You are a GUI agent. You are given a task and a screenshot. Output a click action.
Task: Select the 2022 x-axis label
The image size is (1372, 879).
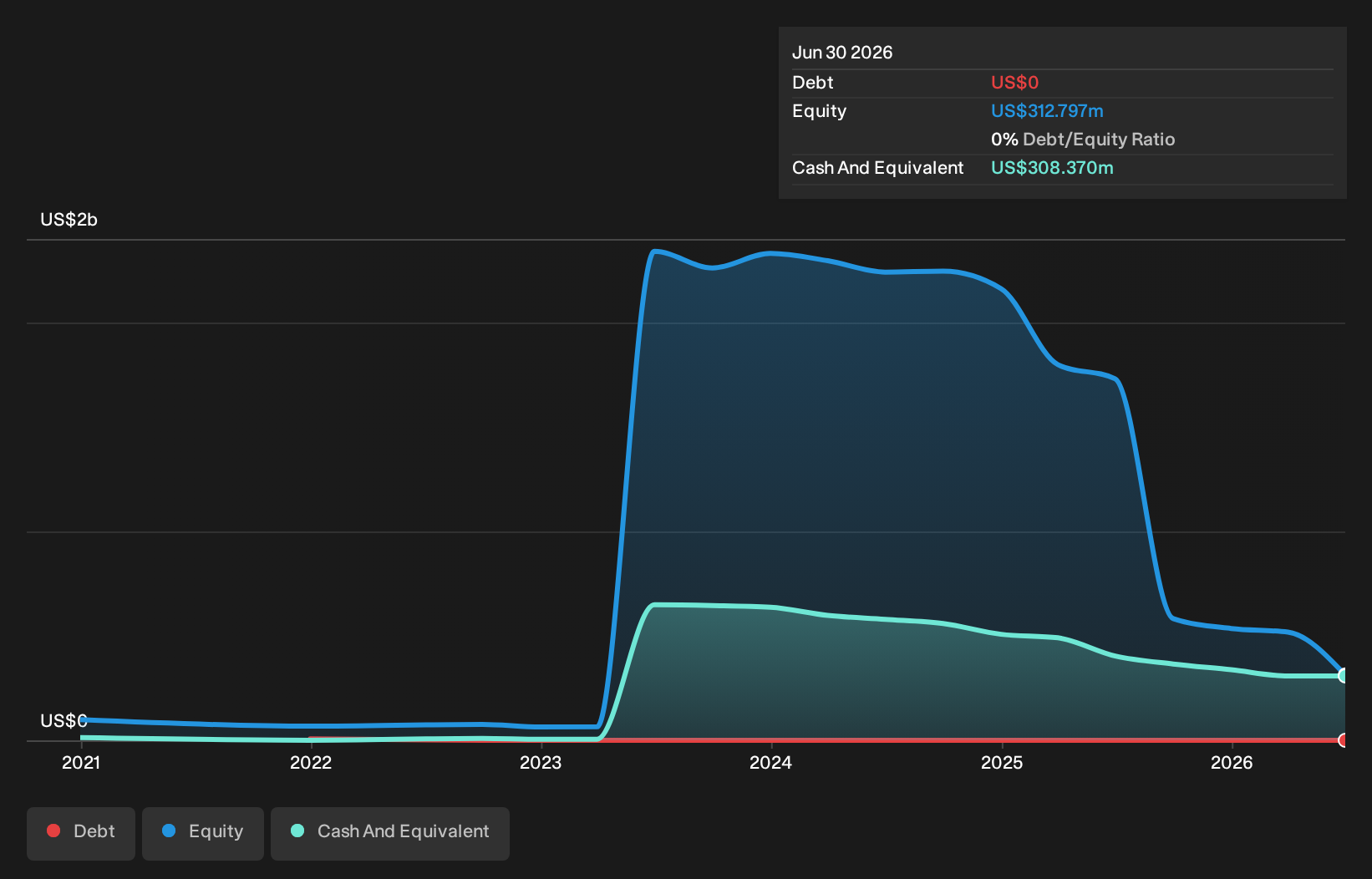311,762
